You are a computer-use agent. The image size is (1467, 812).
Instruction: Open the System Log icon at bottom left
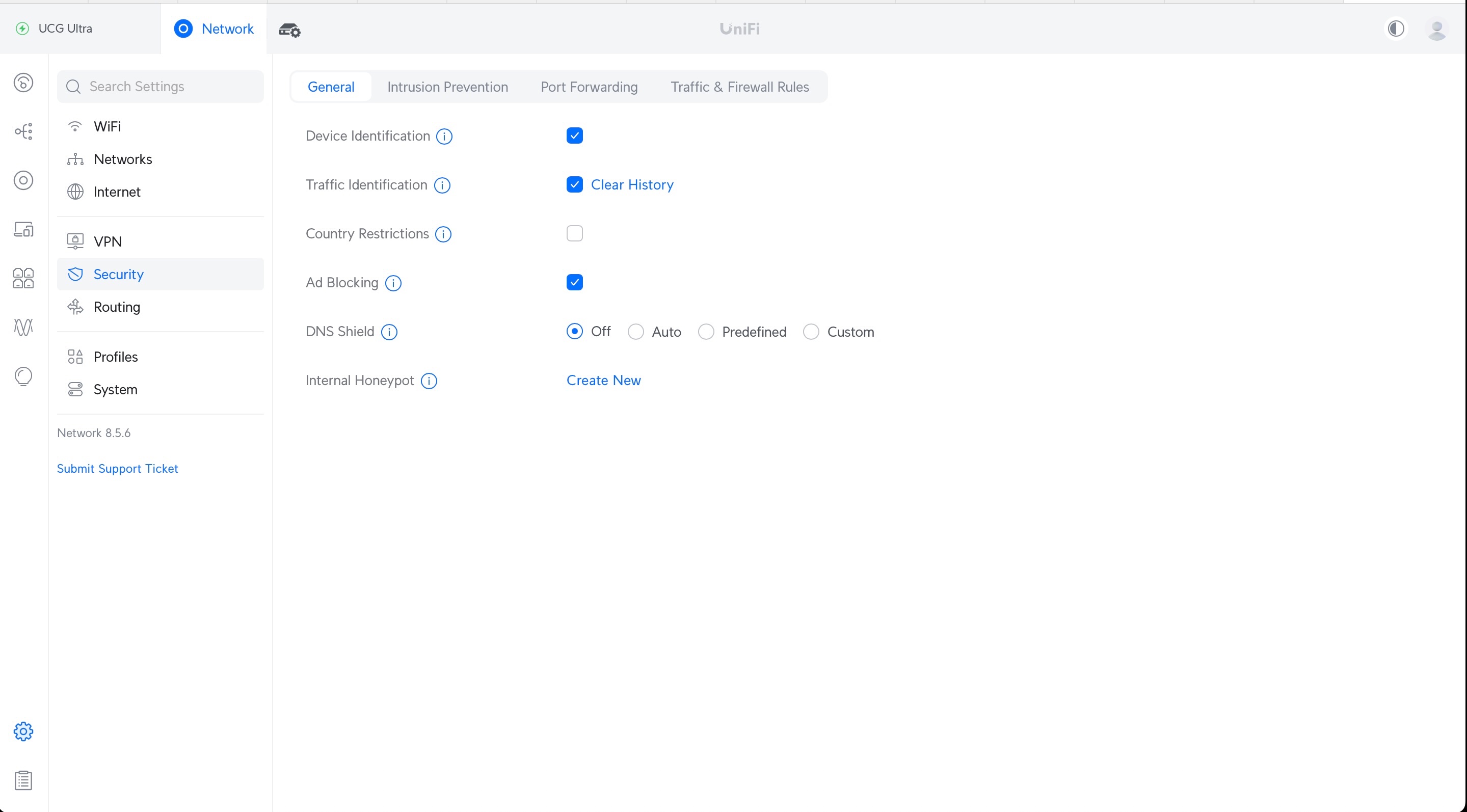click(x=23, y=780)
